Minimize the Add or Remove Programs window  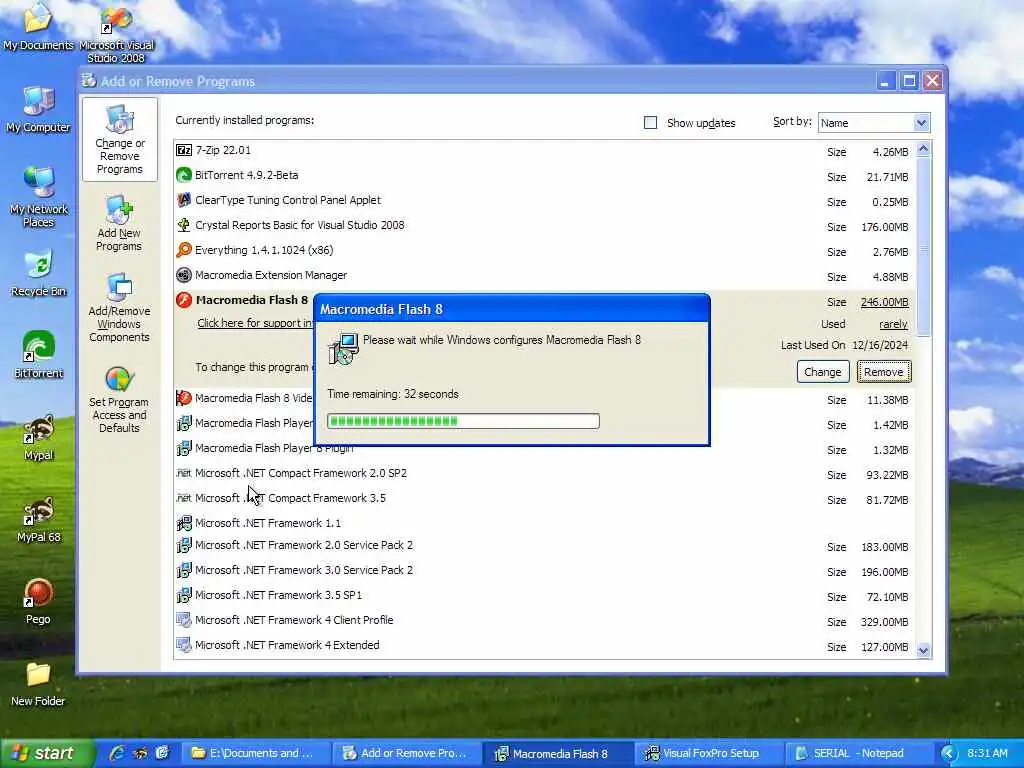point(885,81)
